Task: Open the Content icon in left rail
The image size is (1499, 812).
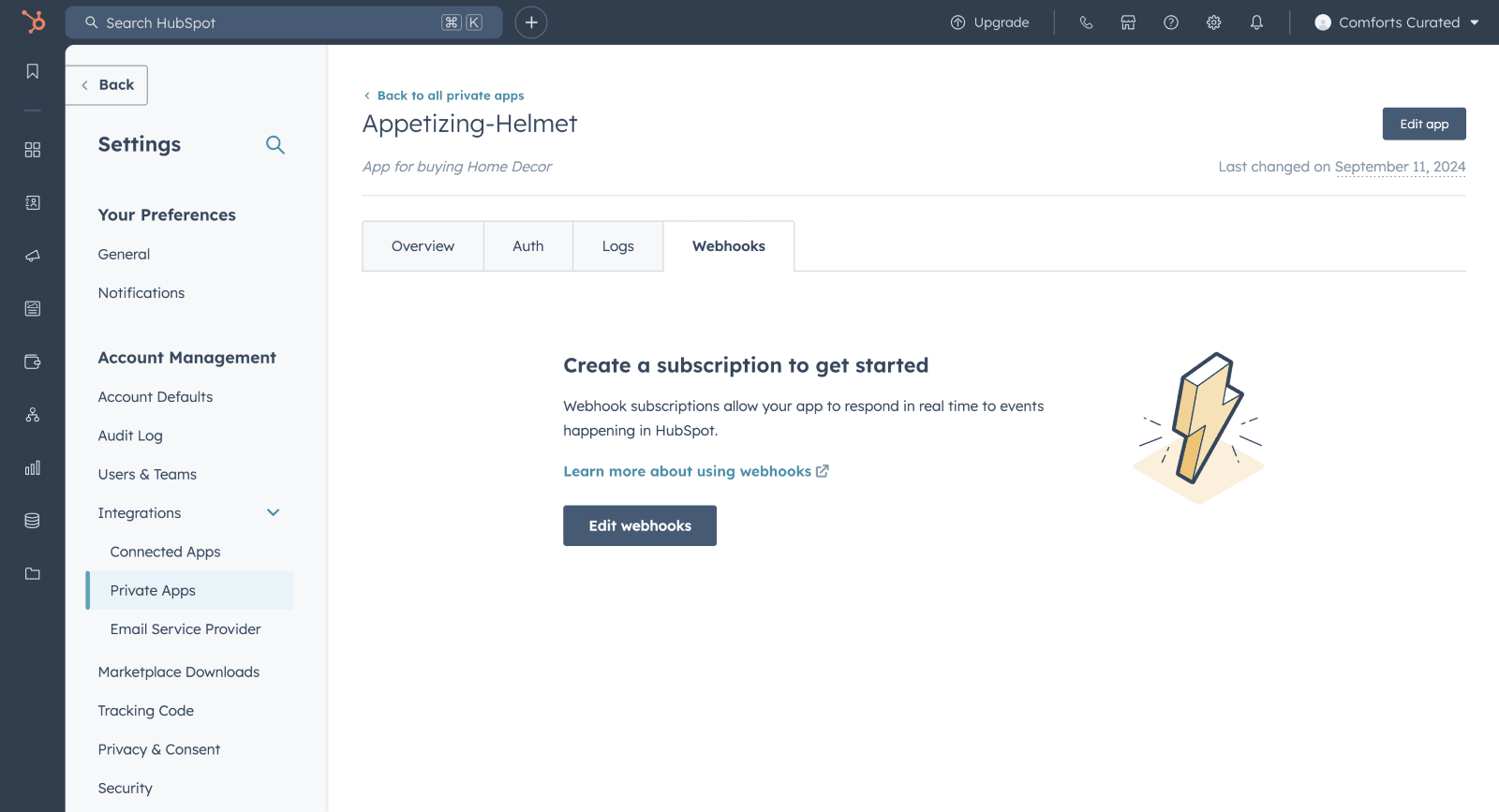Action: 33,308
